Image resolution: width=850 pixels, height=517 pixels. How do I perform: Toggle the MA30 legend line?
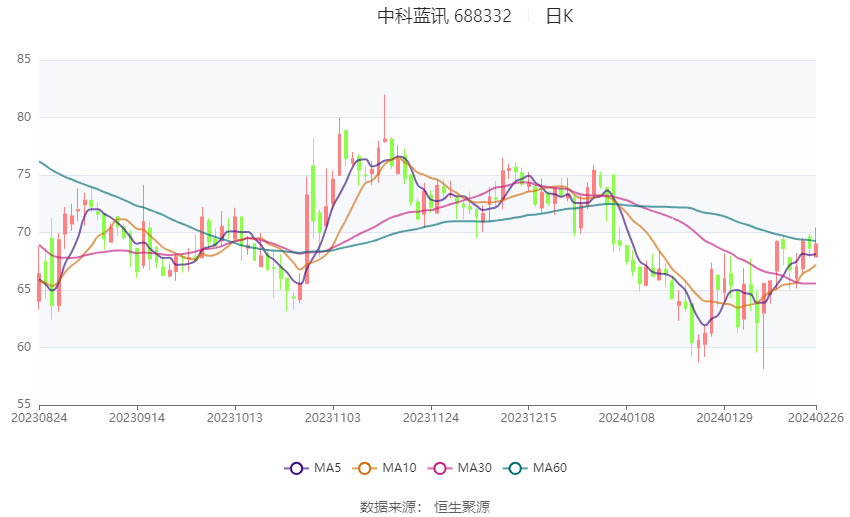(x=460, y=468)
